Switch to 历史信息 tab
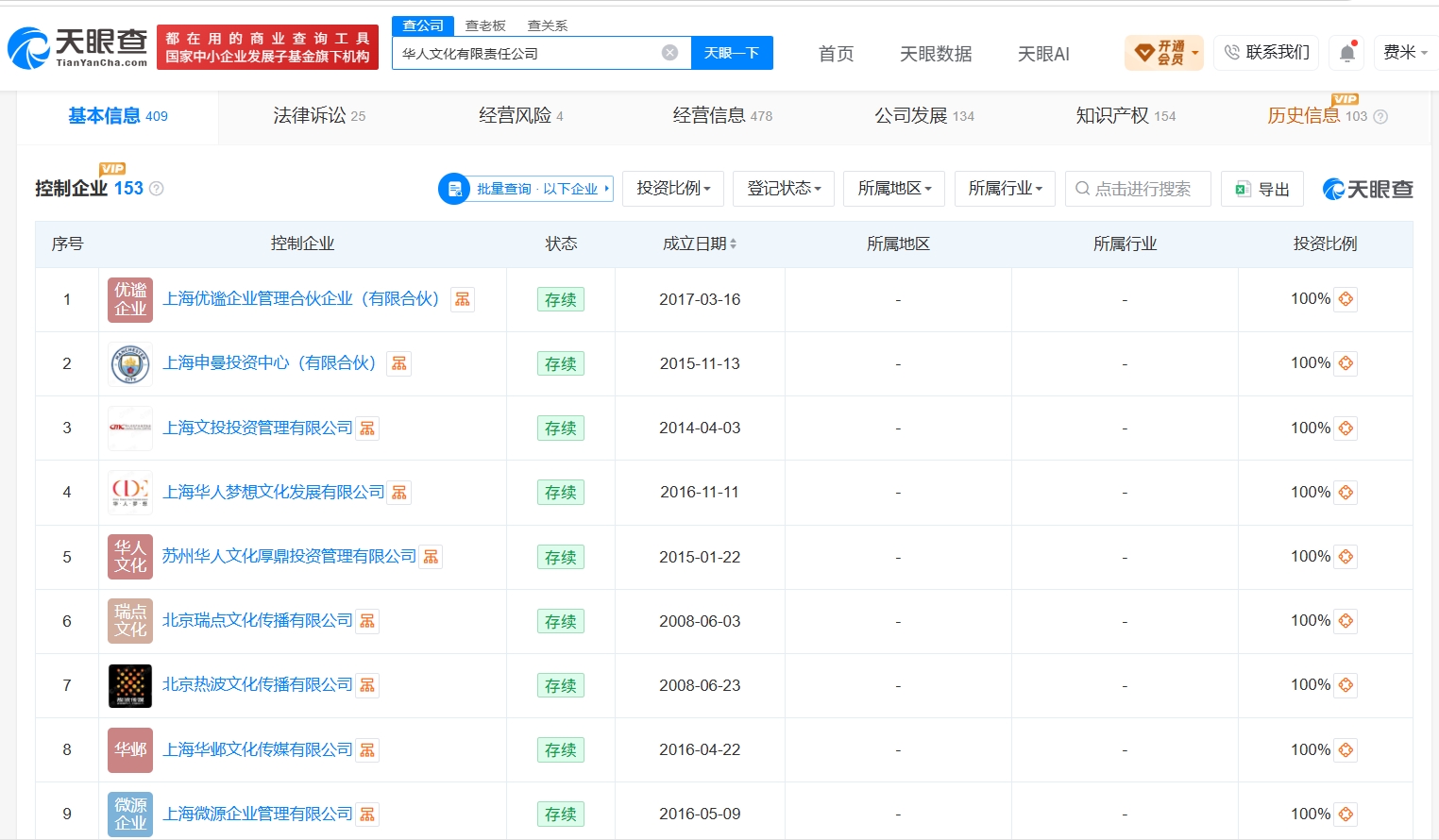 click(1317, 116)
